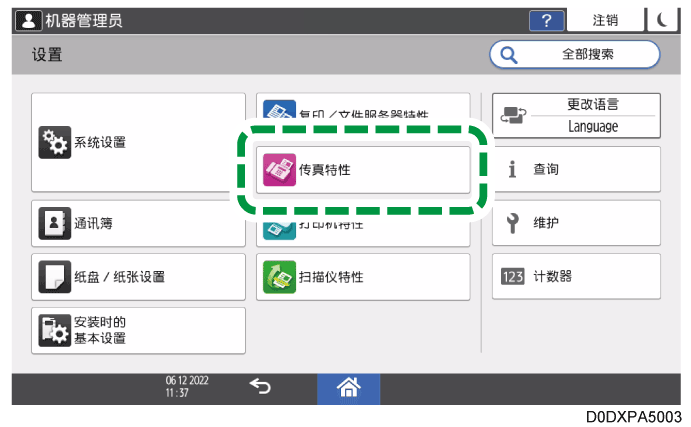Click the 通讯簿 address book icon
Image resolution: width=691 pixels, height=427 pixels.
[55, 223]
